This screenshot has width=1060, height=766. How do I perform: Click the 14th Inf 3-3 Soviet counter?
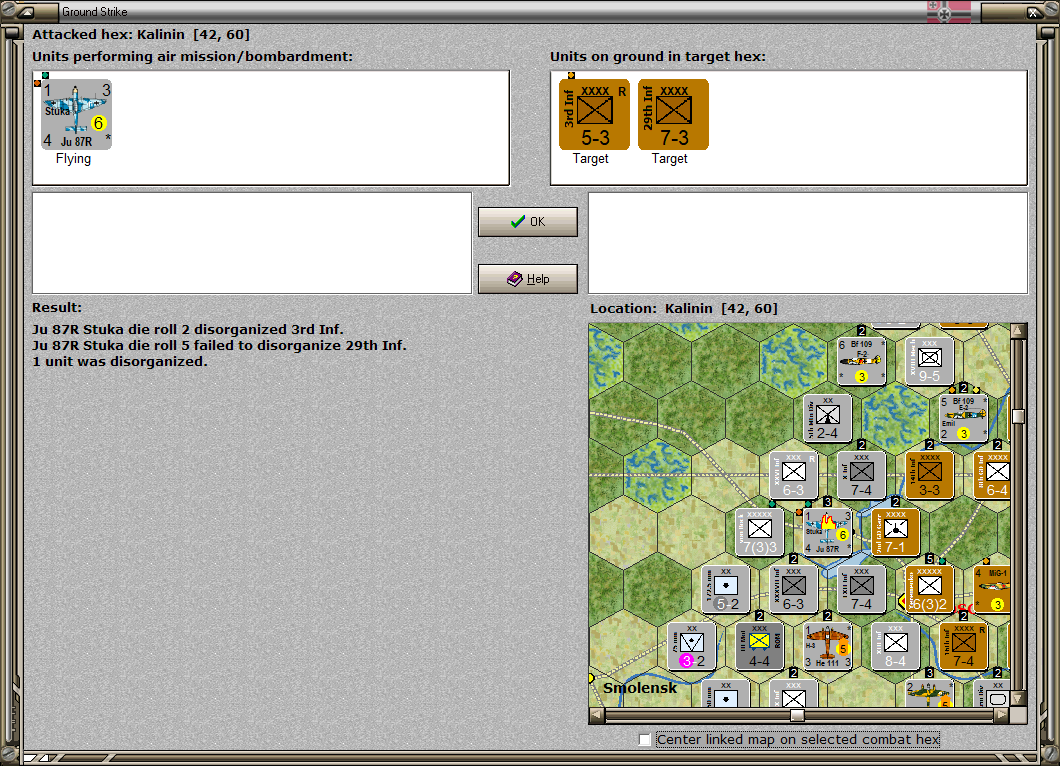930,475
